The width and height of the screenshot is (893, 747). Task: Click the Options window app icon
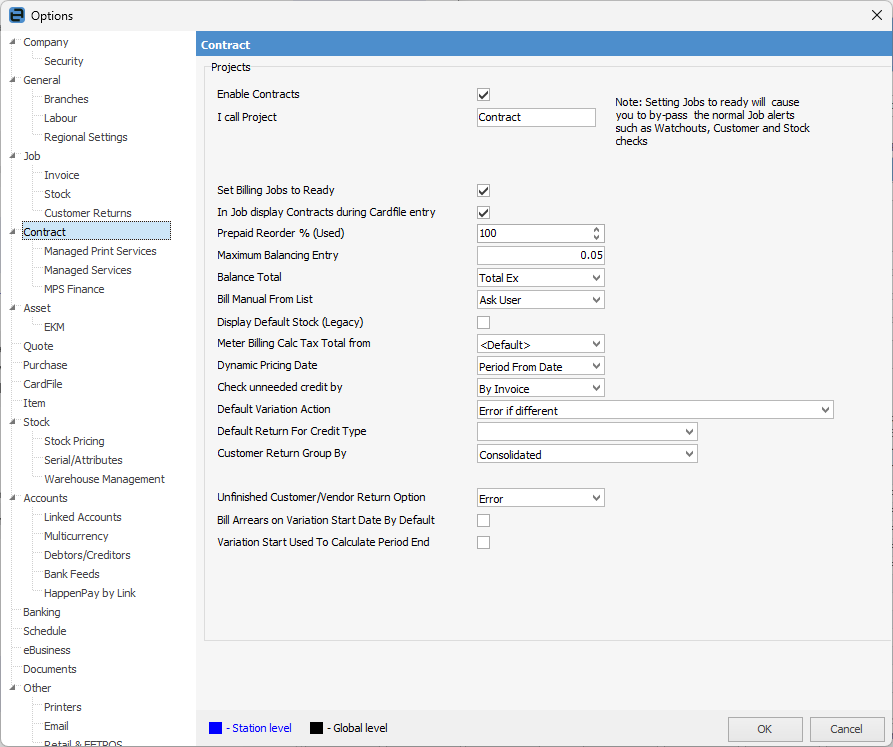coord(16,15)
